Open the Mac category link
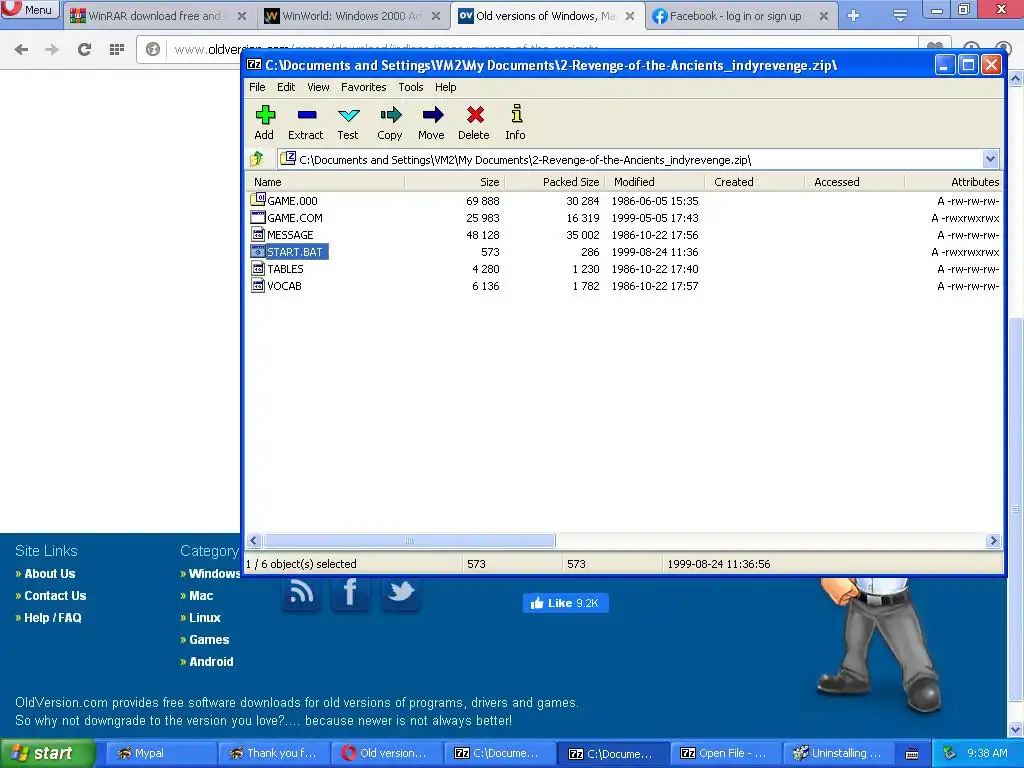 click(201, 596)
